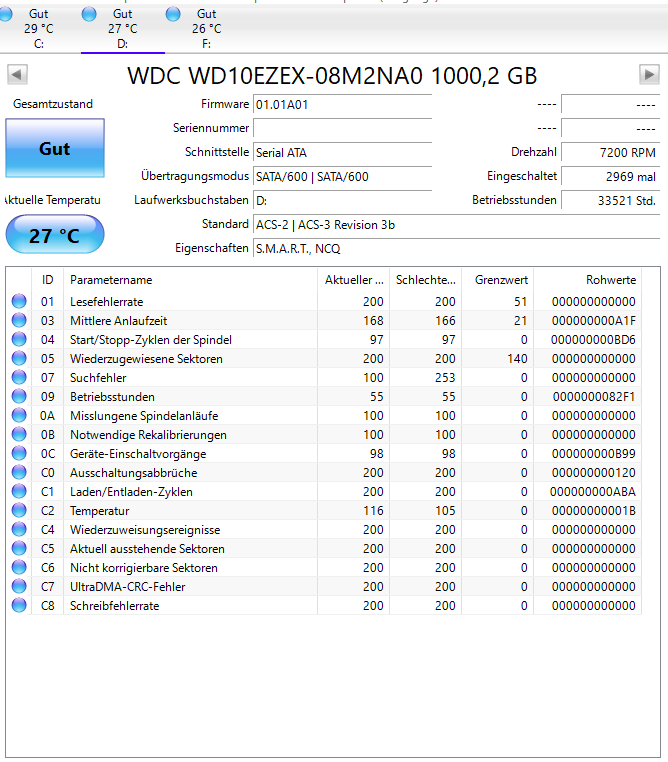Click the Parametername column header

click(190, 280)
